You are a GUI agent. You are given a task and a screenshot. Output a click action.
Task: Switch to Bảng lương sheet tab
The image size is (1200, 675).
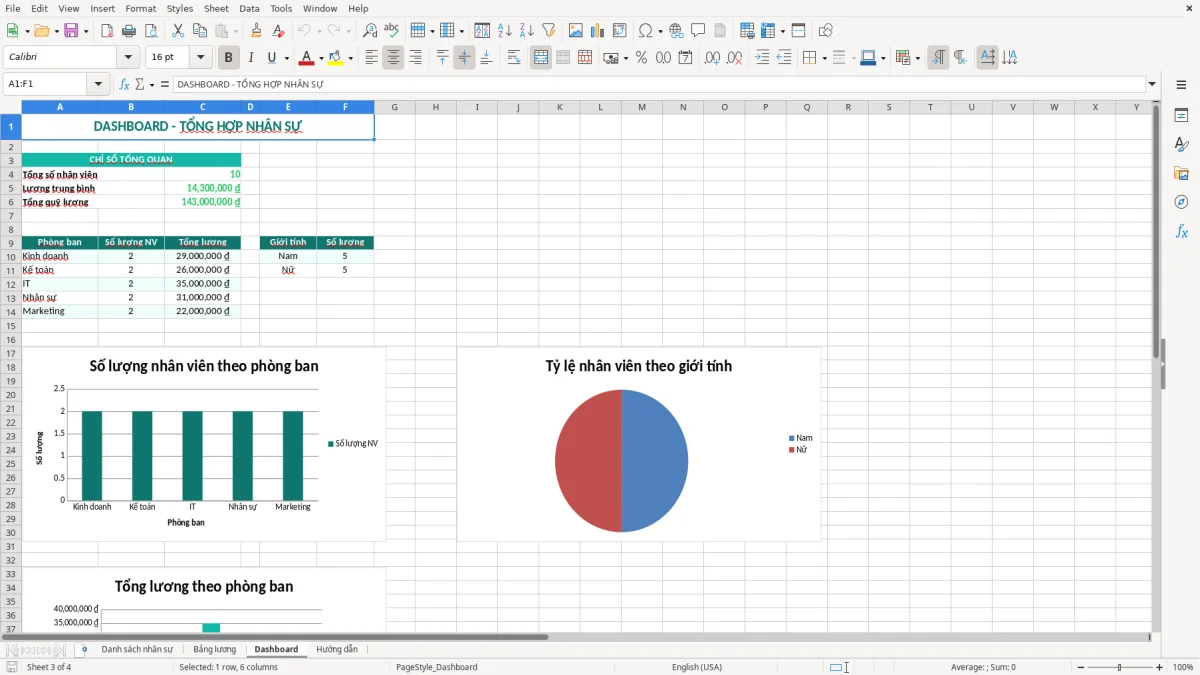(x=215, y=649)
